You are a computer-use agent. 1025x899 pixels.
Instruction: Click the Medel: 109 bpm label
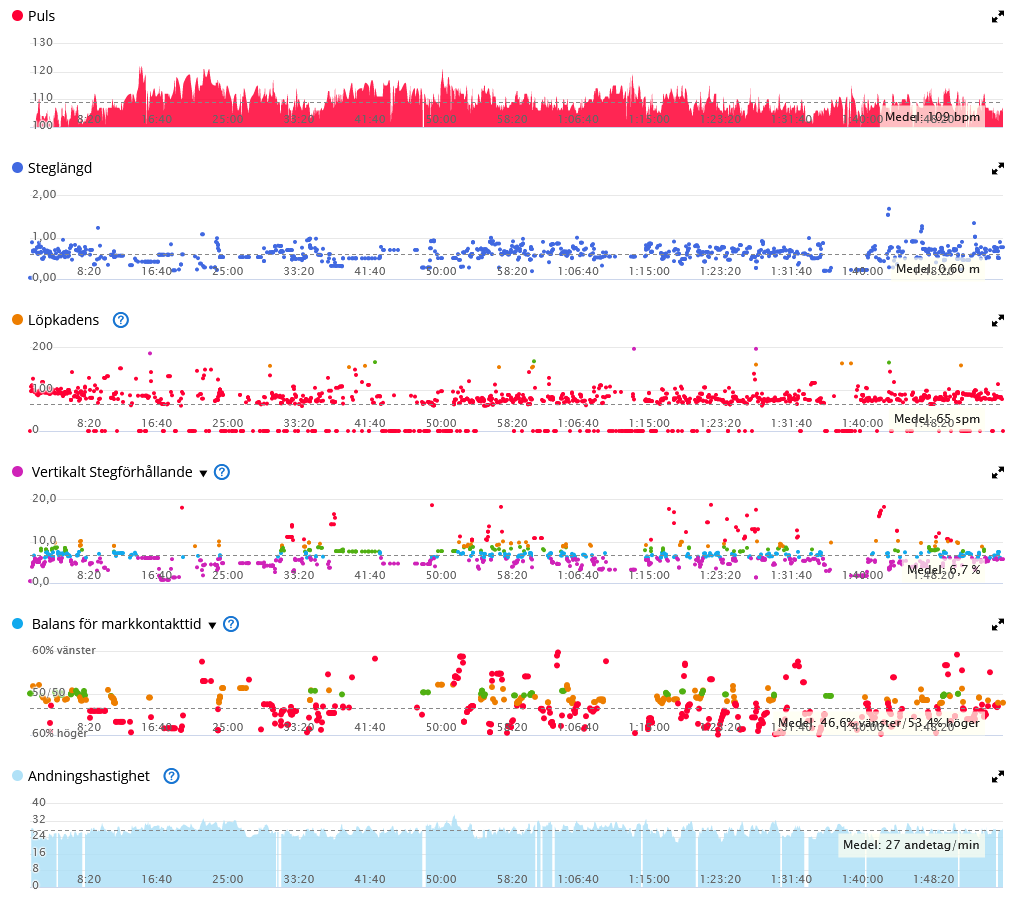click(932, 117)
